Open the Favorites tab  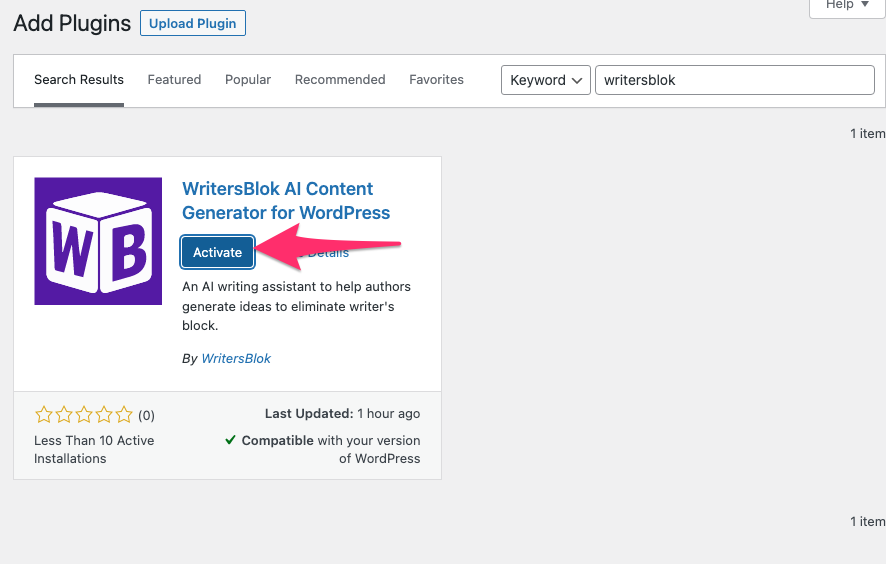436,80
